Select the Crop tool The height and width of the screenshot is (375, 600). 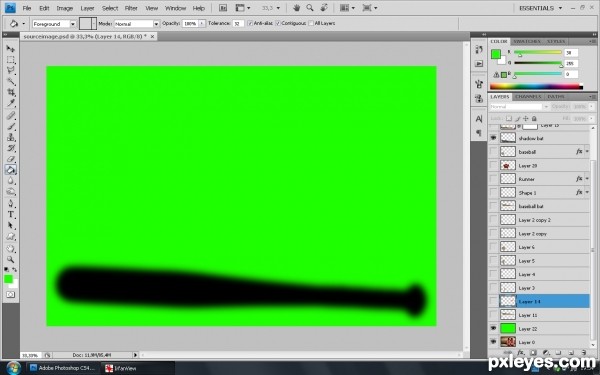11,92
